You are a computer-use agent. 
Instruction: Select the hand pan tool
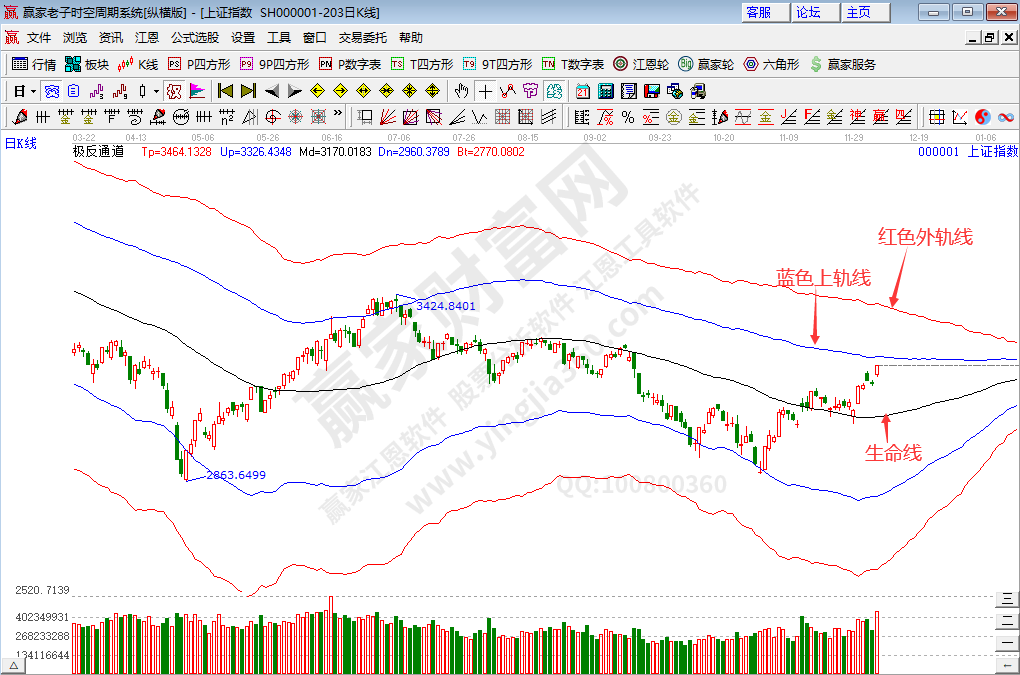[461, 91]
